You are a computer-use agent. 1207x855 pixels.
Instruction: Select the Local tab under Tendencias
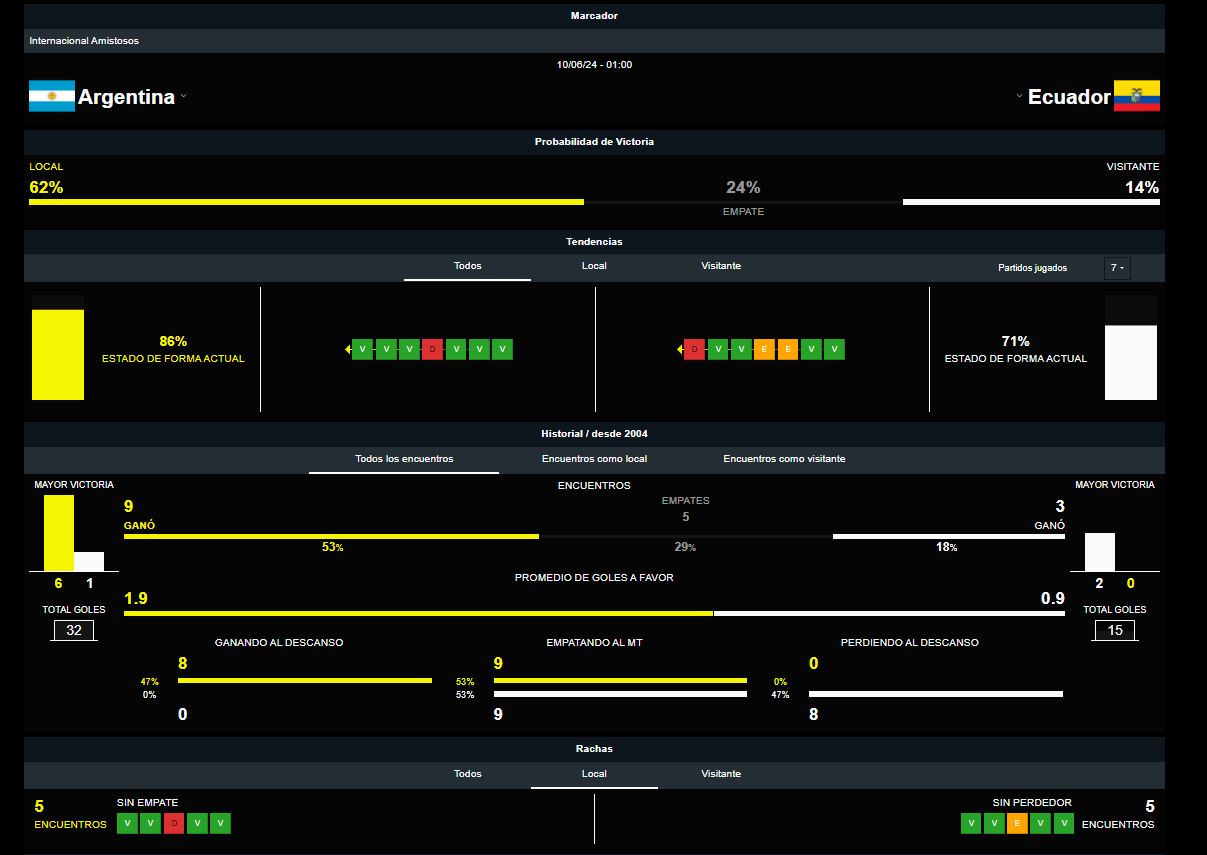pos(594,266)
